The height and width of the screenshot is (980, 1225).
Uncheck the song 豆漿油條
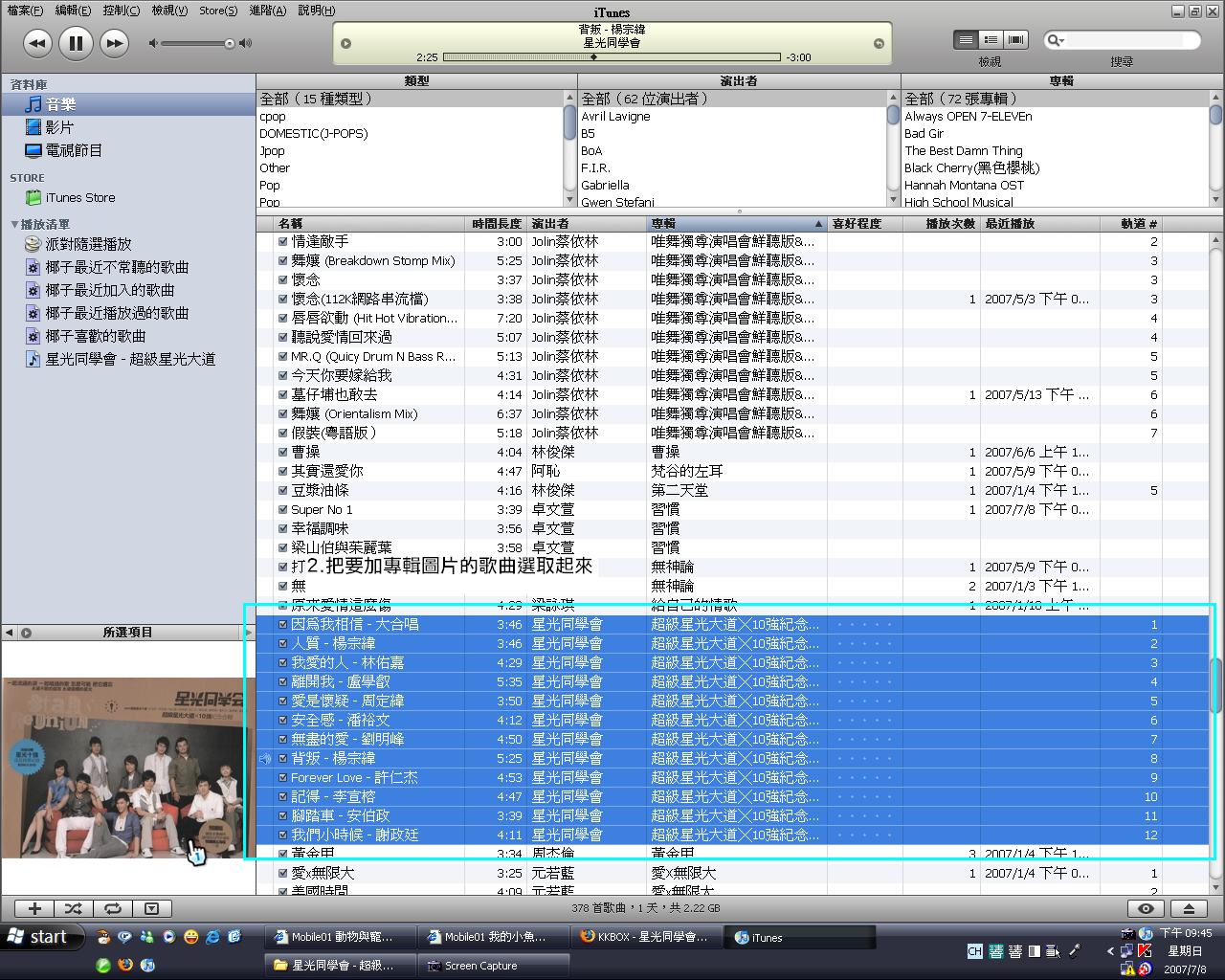pos(282,490)
